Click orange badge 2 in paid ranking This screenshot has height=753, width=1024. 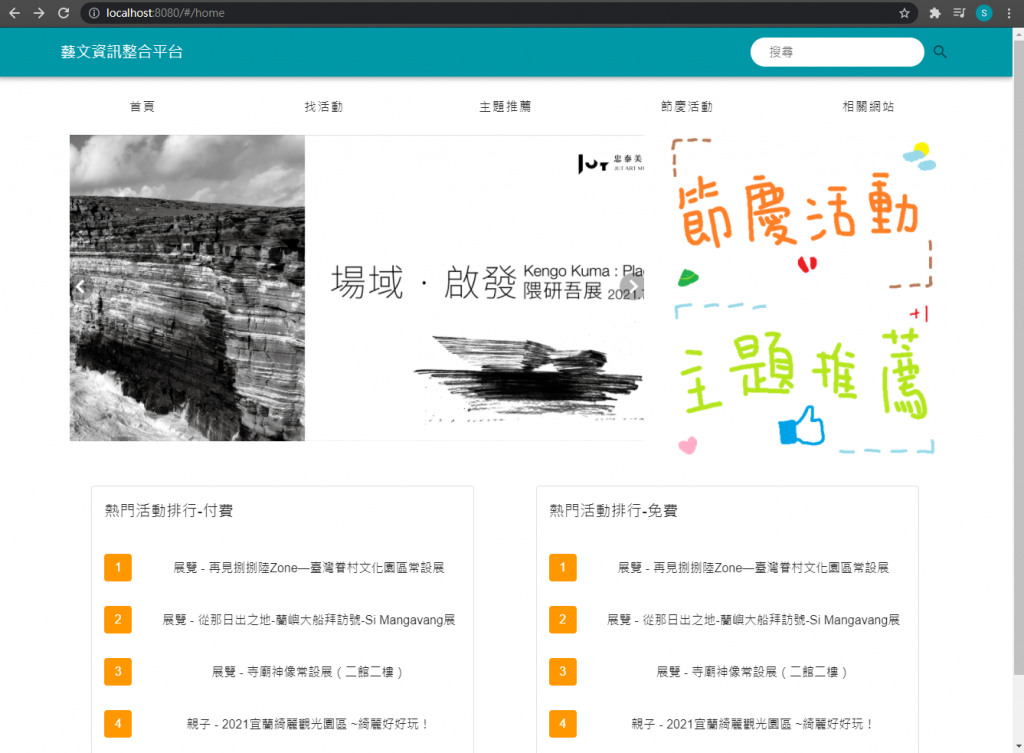[118, 619]
